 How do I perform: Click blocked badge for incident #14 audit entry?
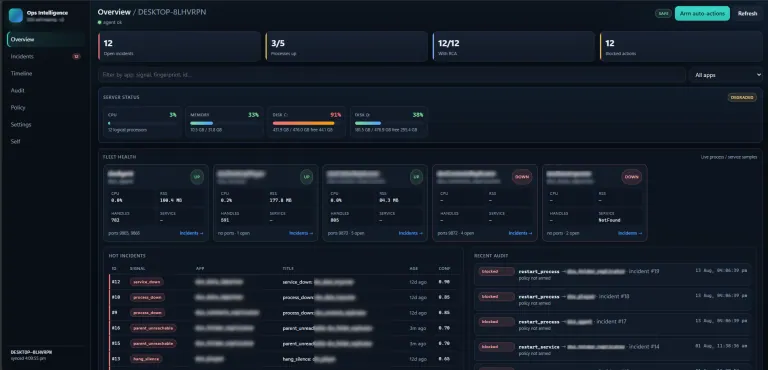[497, 347]
